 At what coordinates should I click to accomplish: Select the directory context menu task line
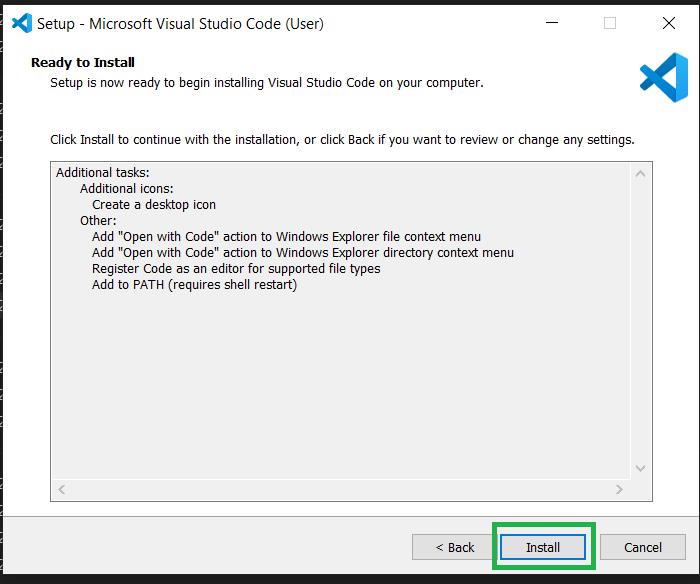click(303, 253)
